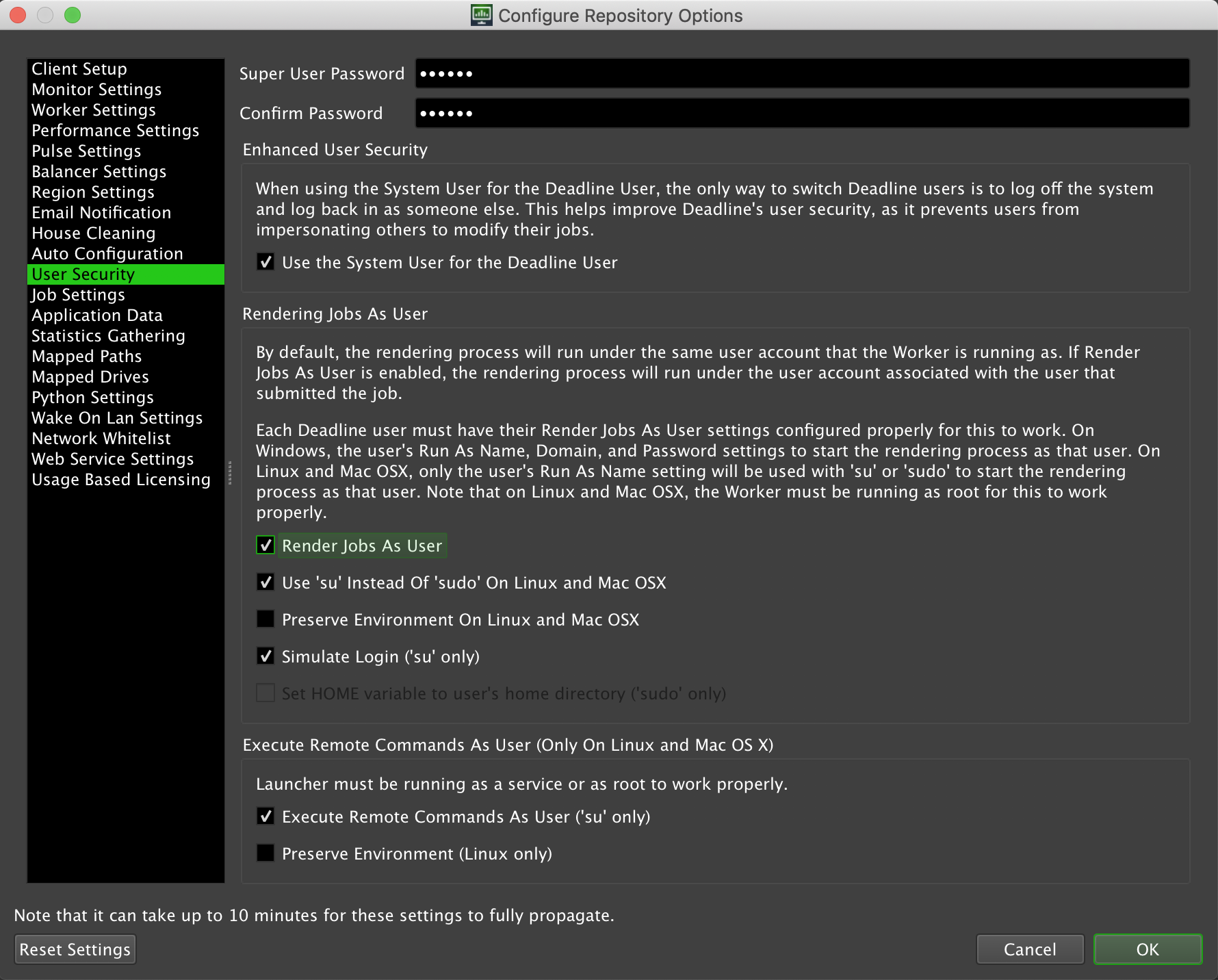Select the highlighted User Security item
The image size is (1218, 980).
(x=126, y=274)
